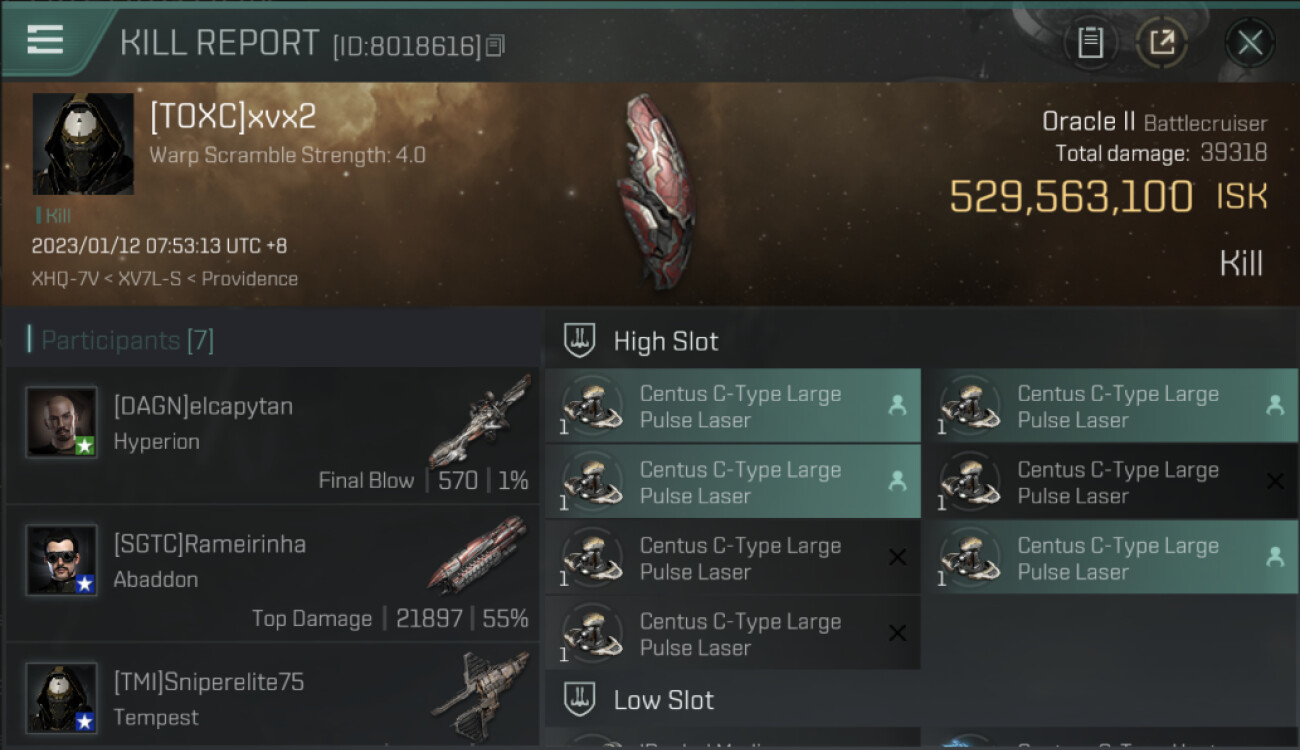Viewport: 1300px width, 750px height.
Task: Open the xvx2 victim portrait
Action: coord(83,144)
